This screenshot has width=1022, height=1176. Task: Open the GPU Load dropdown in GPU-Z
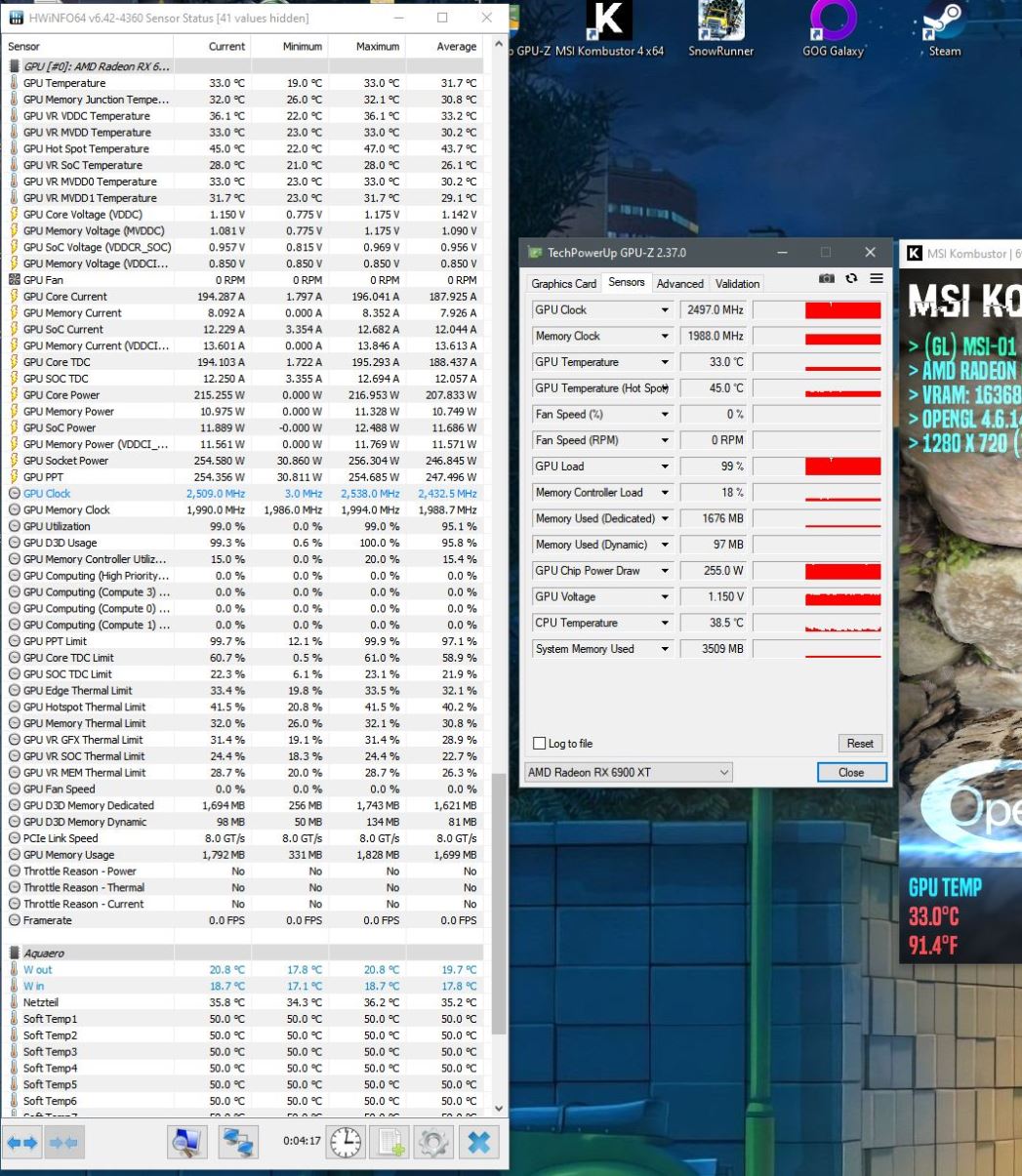coord(666,466)
